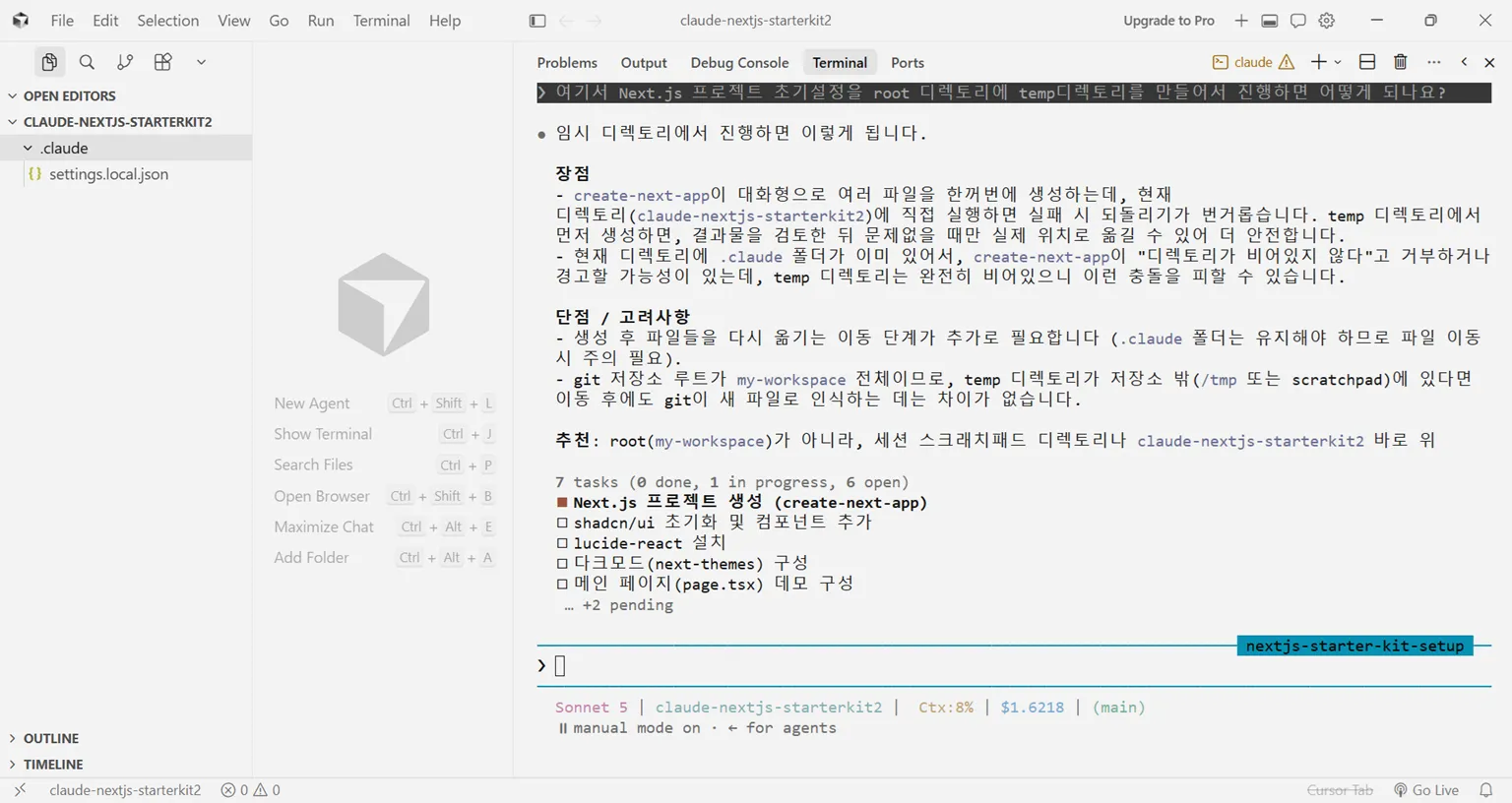Click the 'shadcn/ui' task line
This screenshot has height=803, width=1512.
(714, 523)
